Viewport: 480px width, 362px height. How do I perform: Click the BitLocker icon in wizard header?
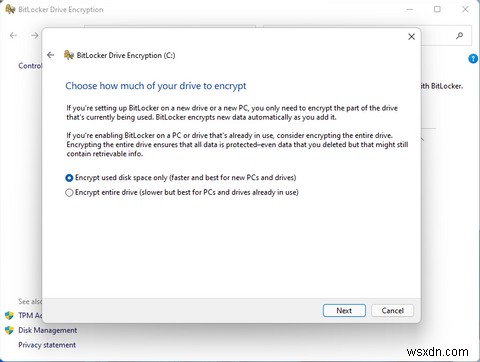(x=69, y=55)
